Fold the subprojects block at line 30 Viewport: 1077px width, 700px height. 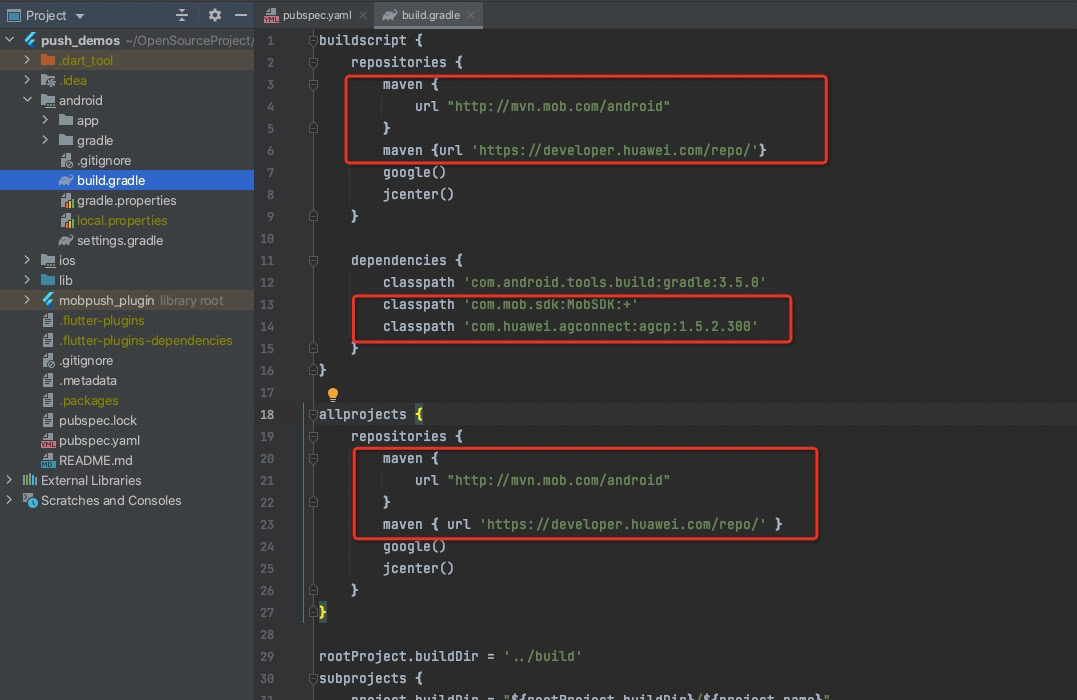pyautogui.click(x=313, y=678)
